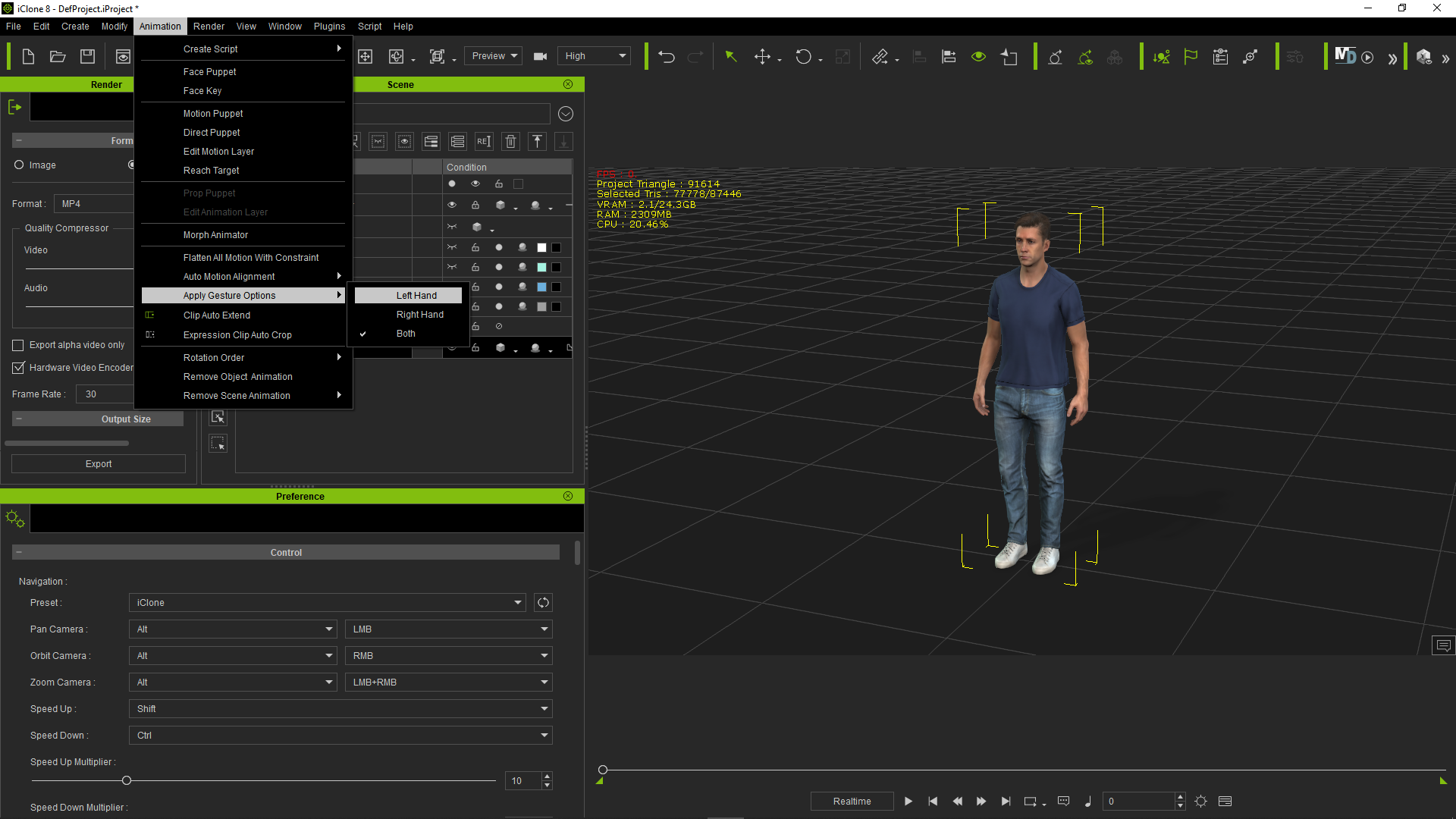
Task: Click the blue color swatch in Scene list
Action: tap(541, 287)
